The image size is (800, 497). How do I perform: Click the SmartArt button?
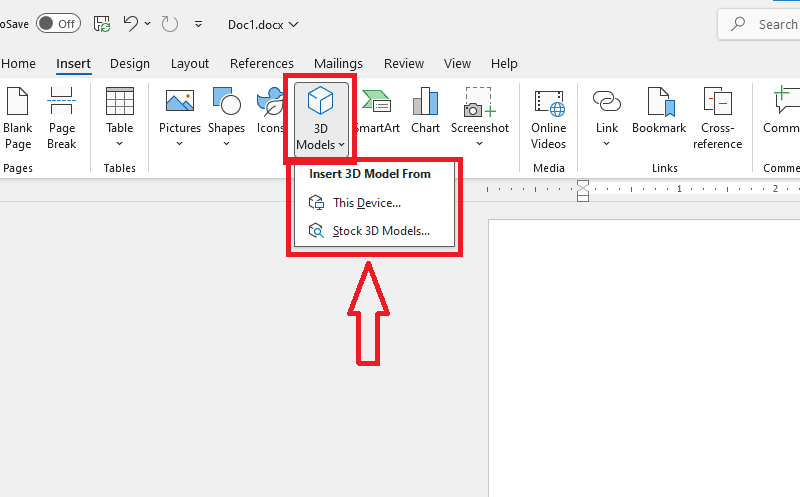pyautogui.click(x=378, y=111)
